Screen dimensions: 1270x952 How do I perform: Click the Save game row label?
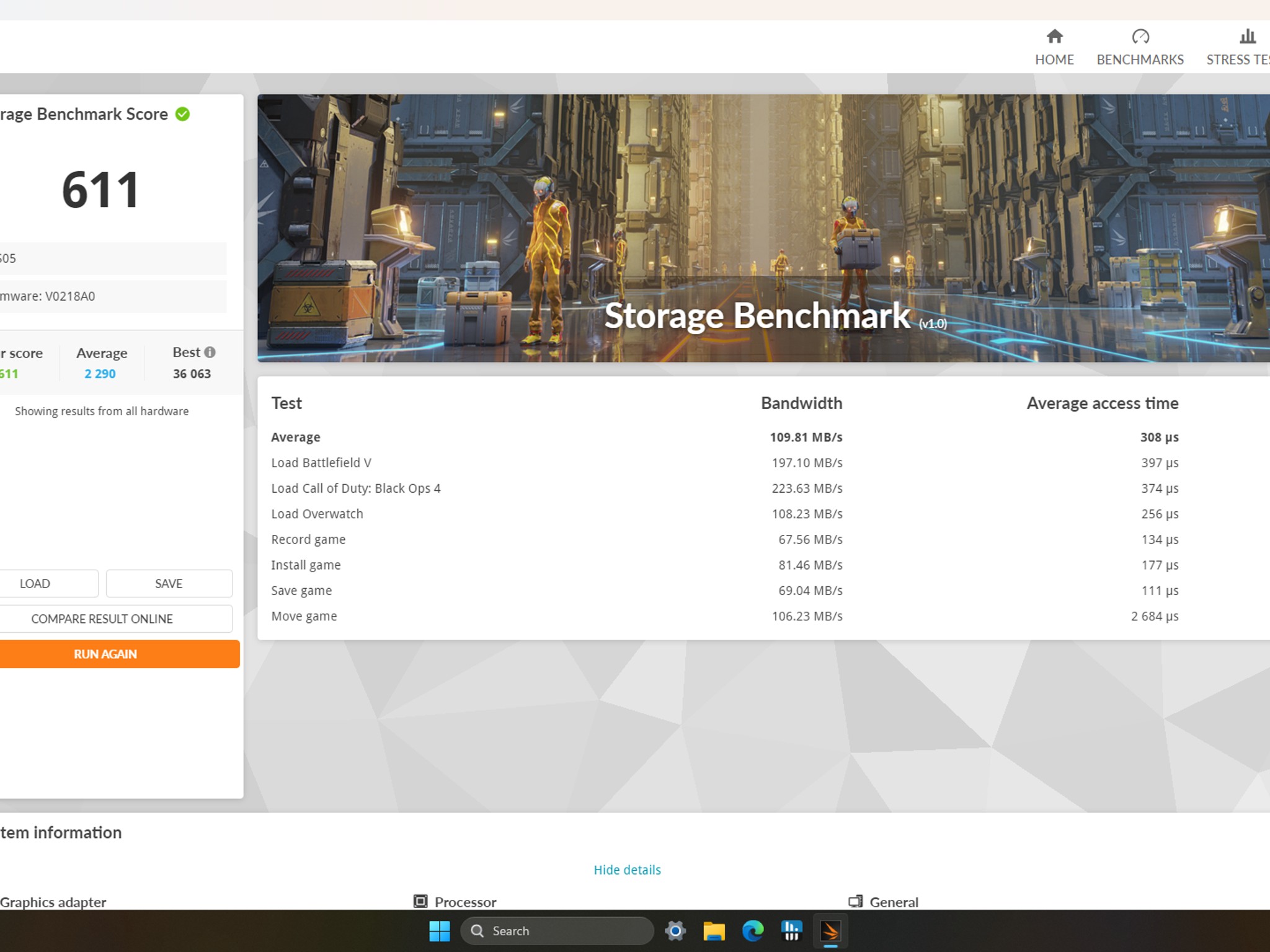[301, 591]
